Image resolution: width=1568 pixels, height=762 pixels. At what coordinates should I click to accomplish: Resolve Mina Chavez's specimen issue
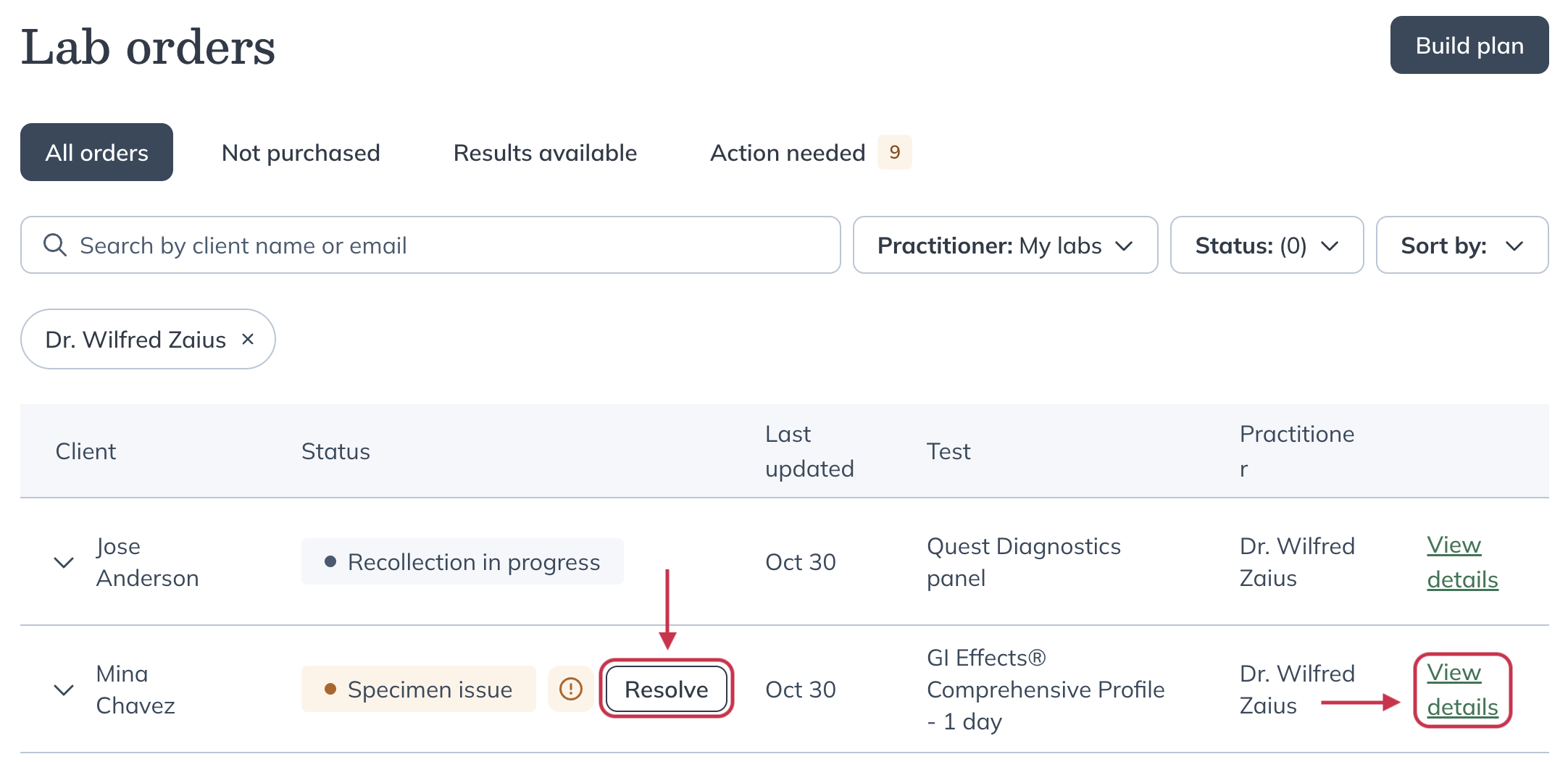coord(665,689)
